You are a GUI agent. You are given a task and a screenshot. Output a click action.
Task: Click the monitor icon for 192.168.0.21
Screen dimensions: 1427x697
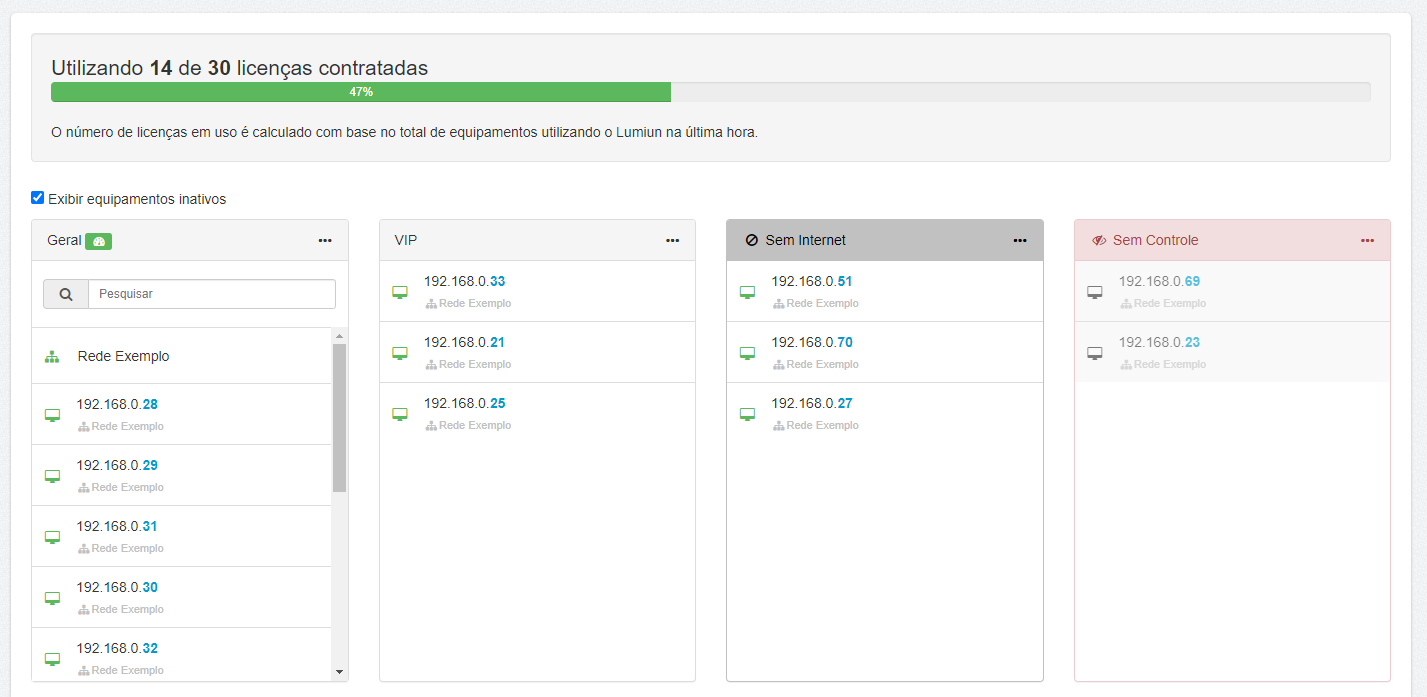pyautogui.click(x=400, y=353)
